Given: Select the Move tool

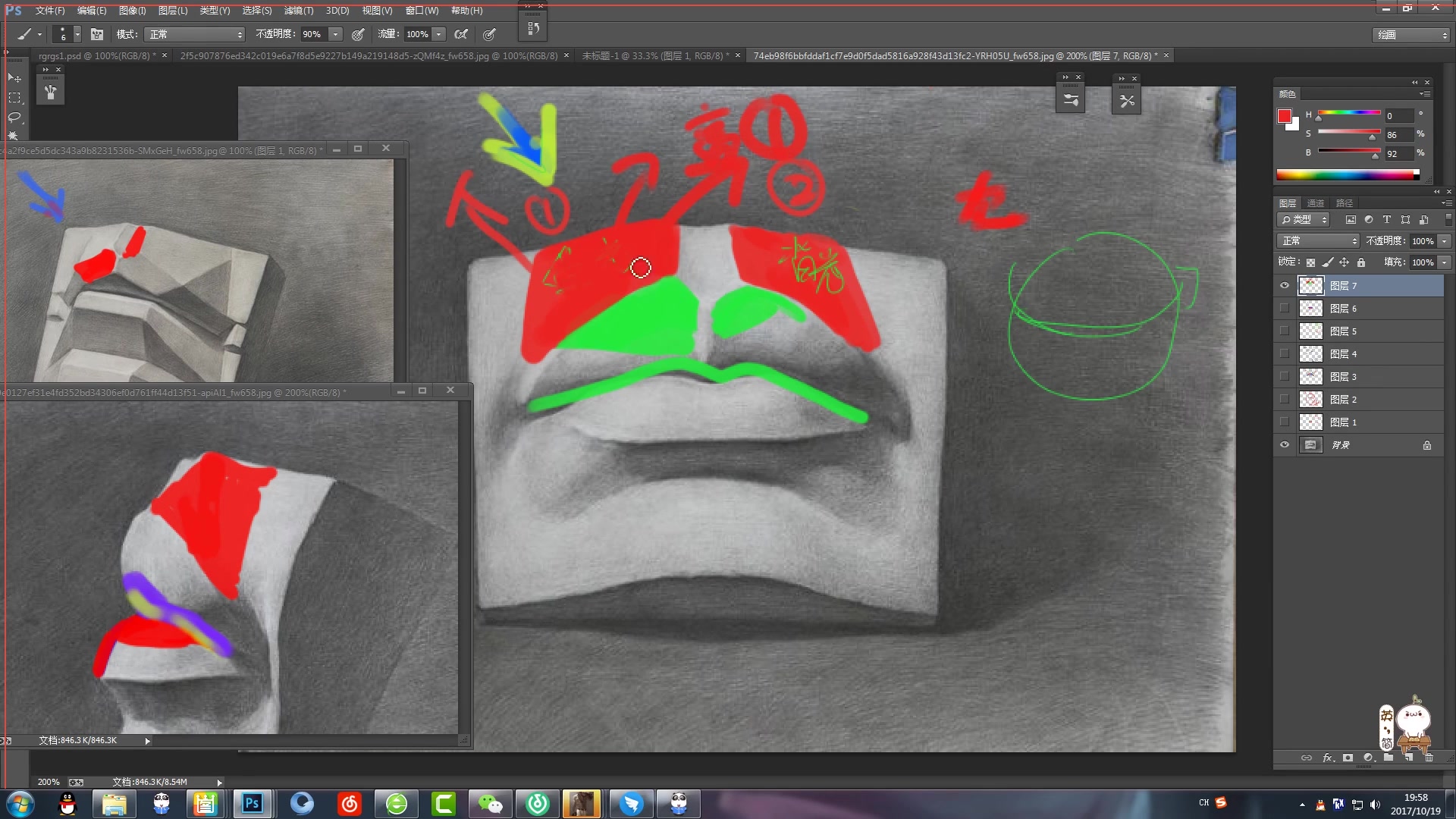Looking at the screenshot, I should click(14, 77).
